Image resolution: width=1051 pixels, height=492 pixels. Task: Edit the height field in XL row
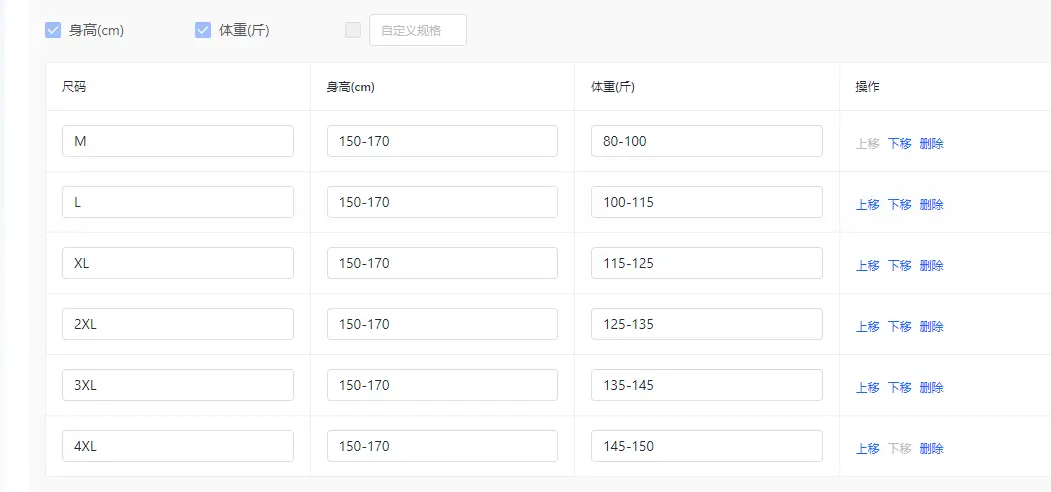tap(442, 263)
